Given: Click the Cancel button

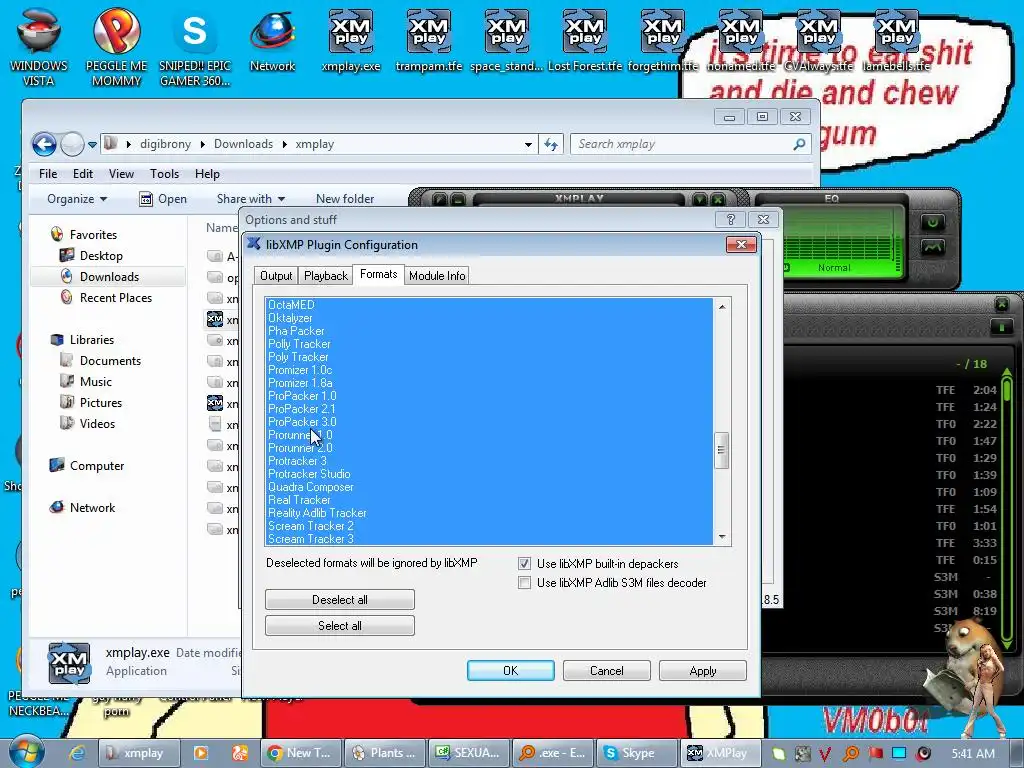Looking at the screenshot, I should point(607,671).
